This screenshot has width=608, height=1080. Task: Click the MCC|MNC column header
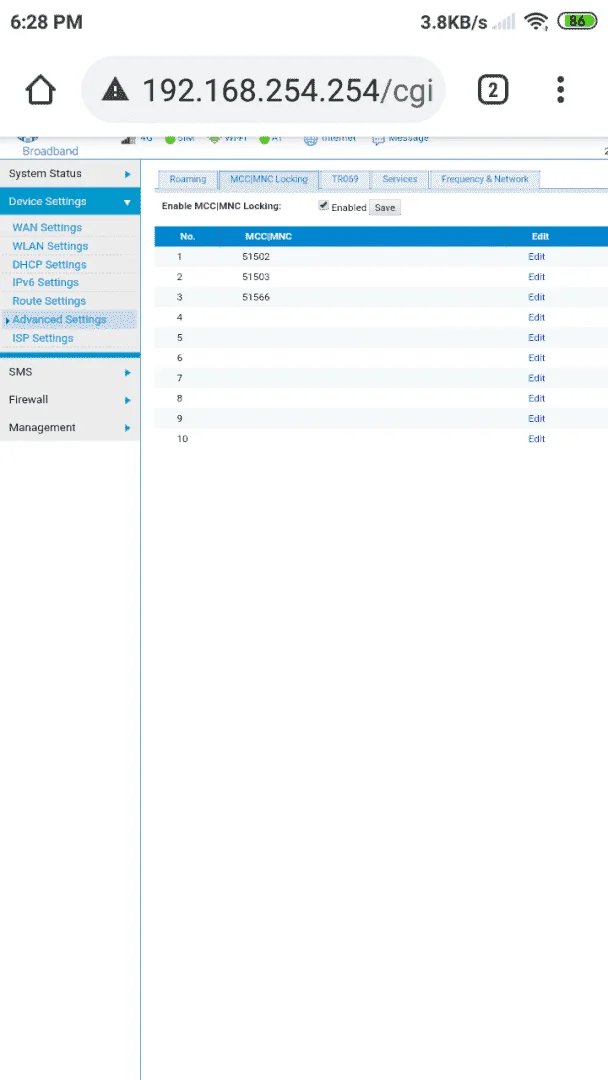(269, 237)
